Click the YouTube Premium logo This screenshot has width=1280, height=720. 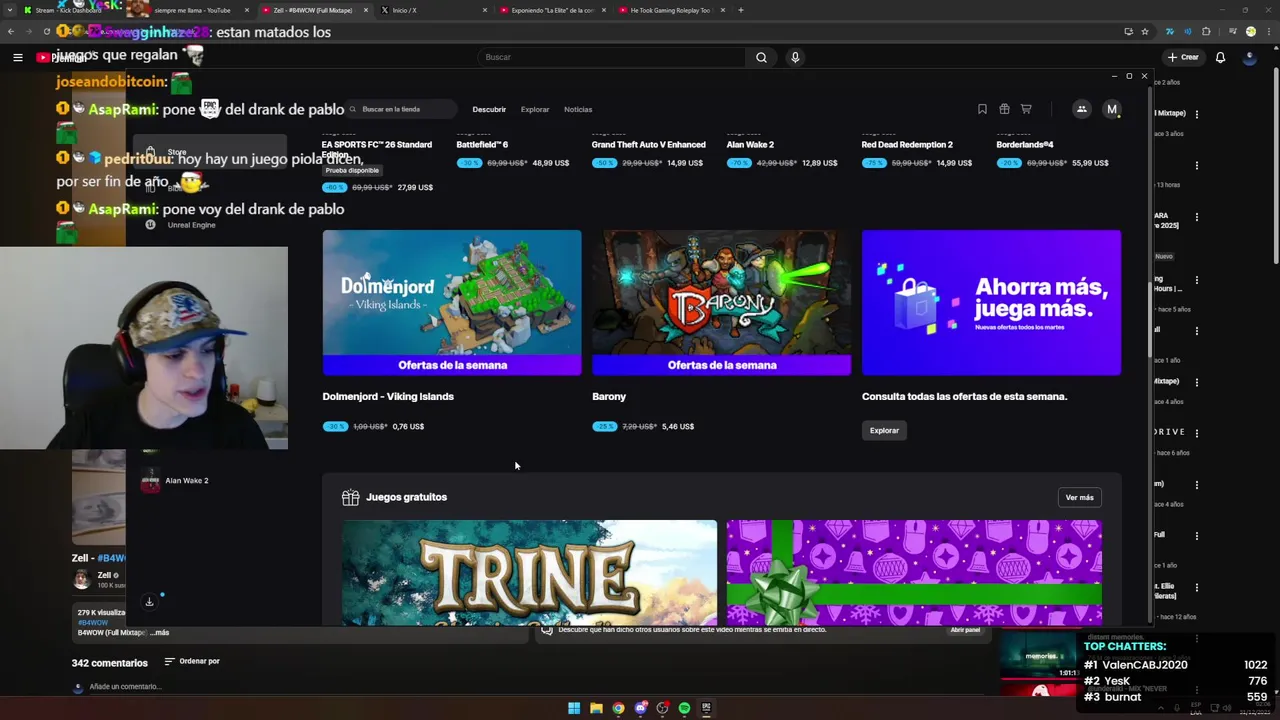coord(62,57)
